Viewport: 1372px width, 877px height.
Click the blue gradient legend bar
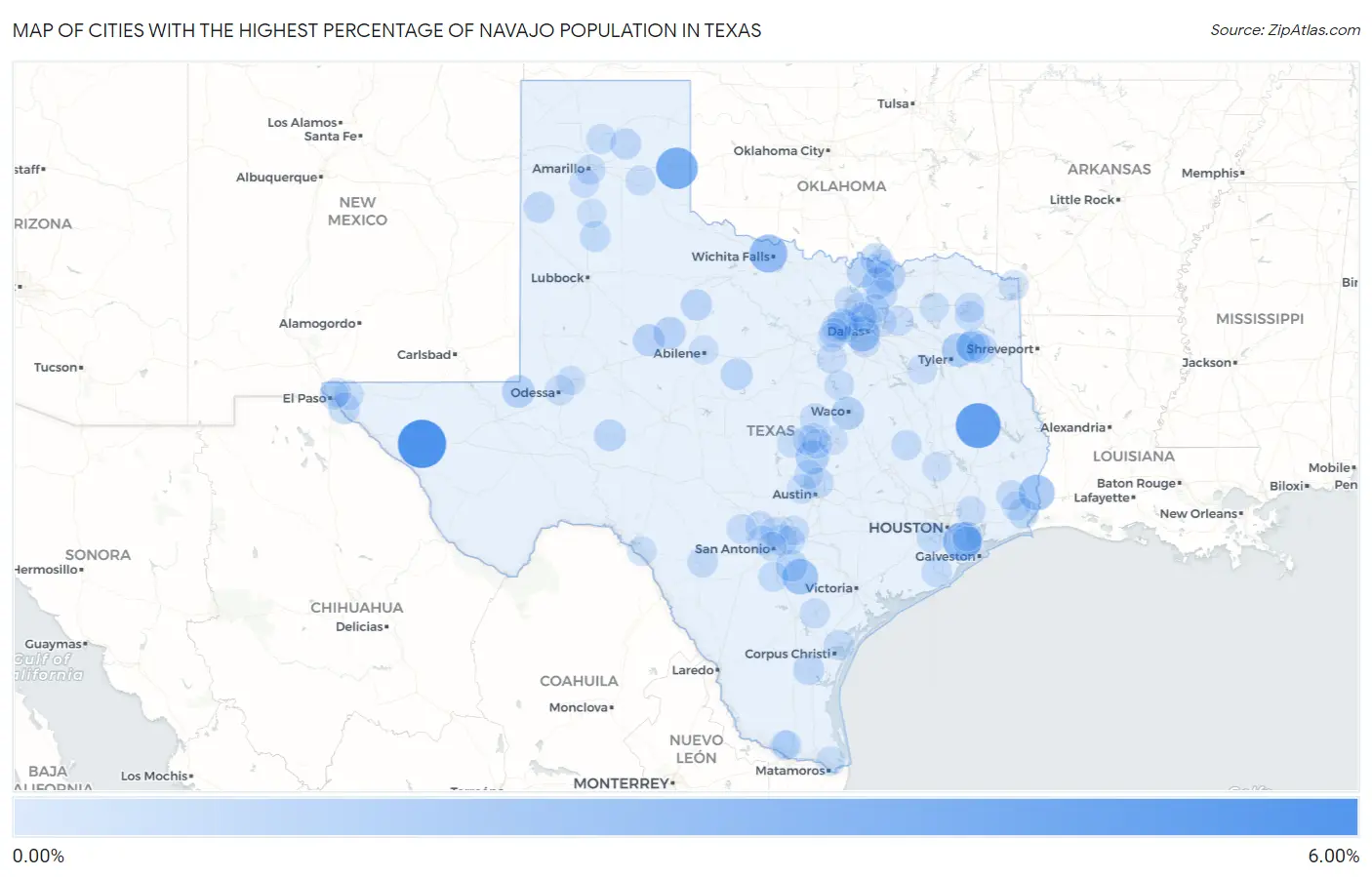coord(685,817)
